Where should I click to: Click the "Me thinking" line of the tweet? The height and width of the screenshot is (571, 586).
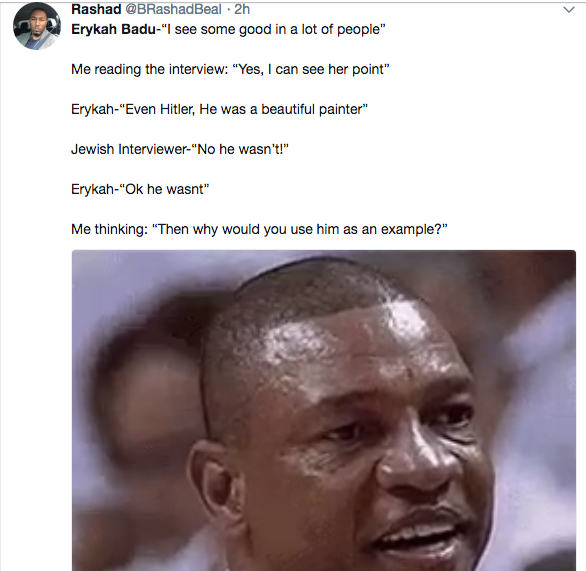(259, 229)
